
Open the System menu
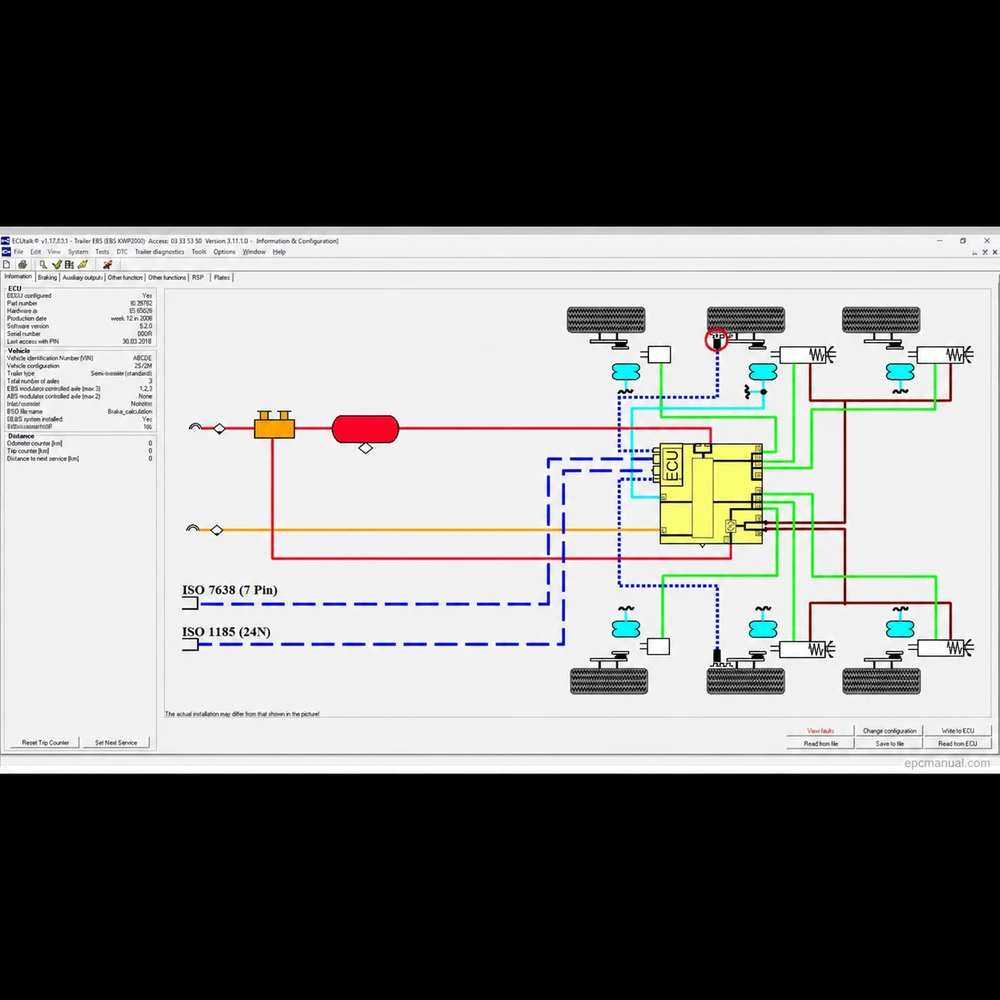click(78, 252)
